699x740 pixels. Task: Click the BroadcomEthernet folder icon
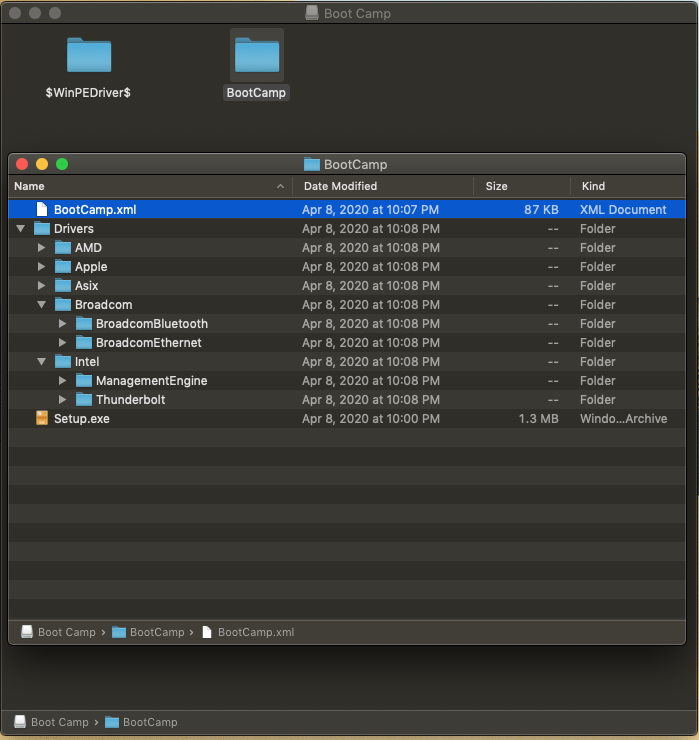[84, 343]
